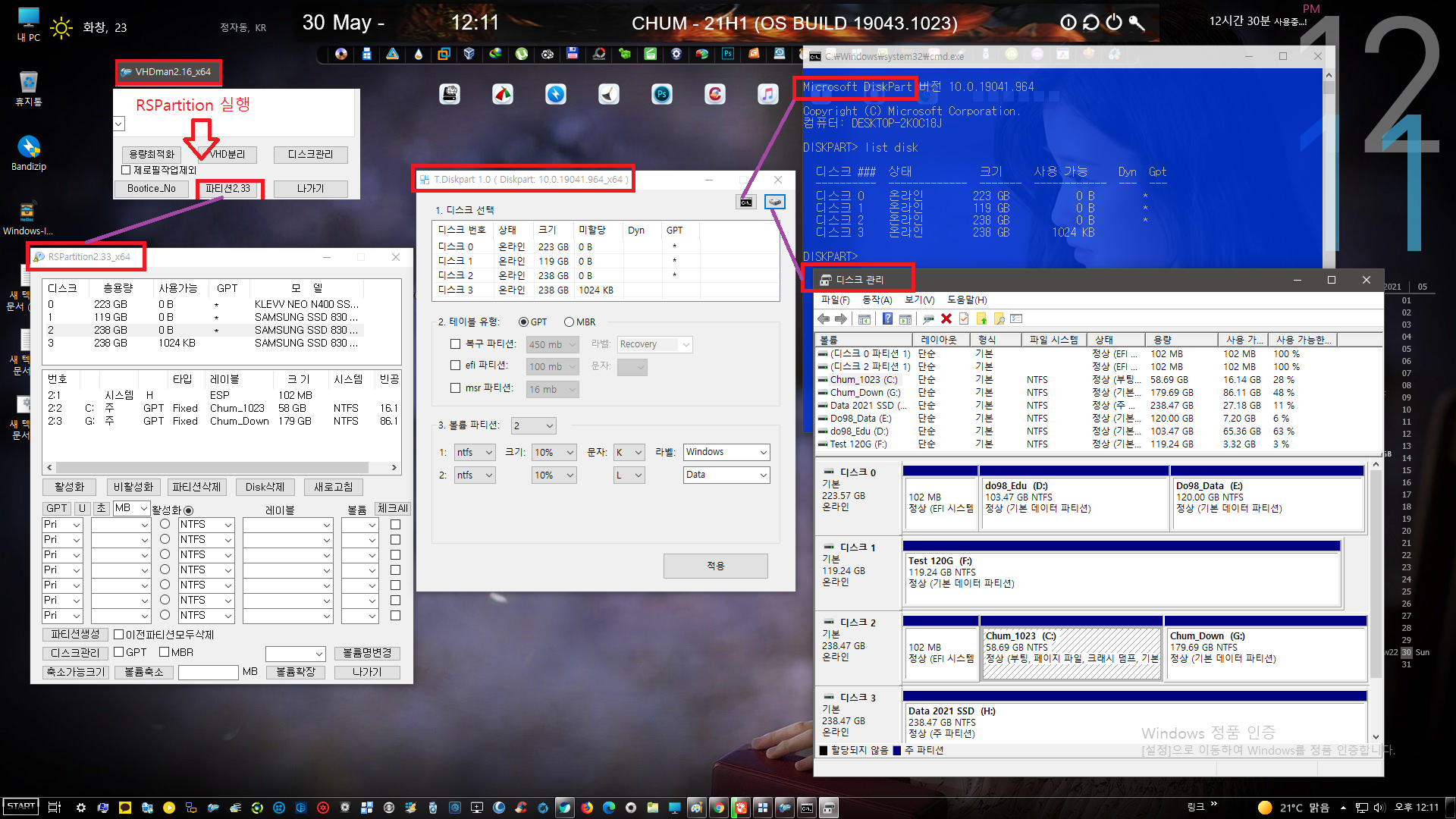The image size is (1456, 819).
Task: Open partition 1 drive letter K dropdown
Action: coord(629,453)
